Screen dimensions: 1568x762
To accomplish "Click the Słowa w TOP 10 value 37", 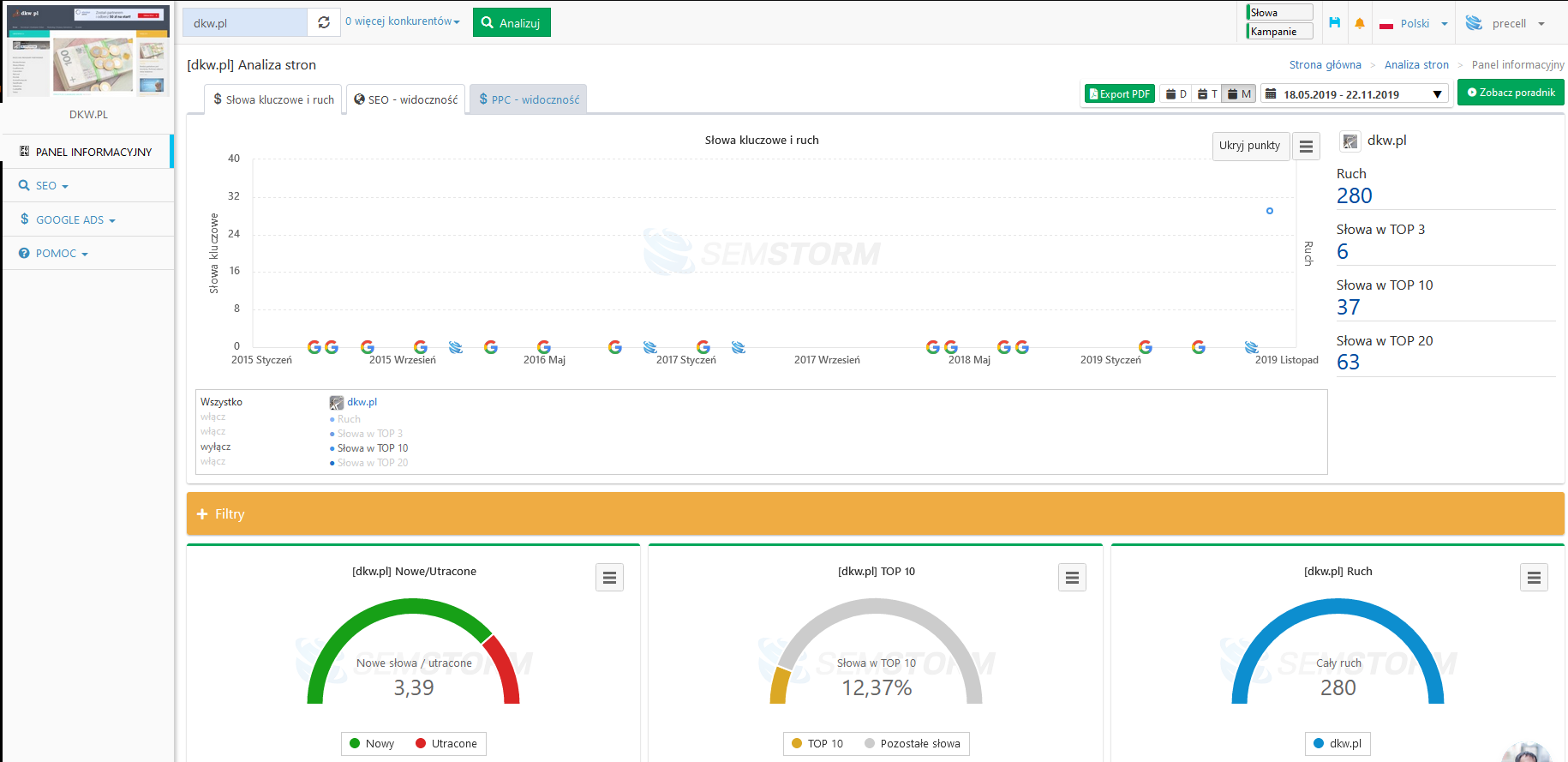I will point(1348,308).
